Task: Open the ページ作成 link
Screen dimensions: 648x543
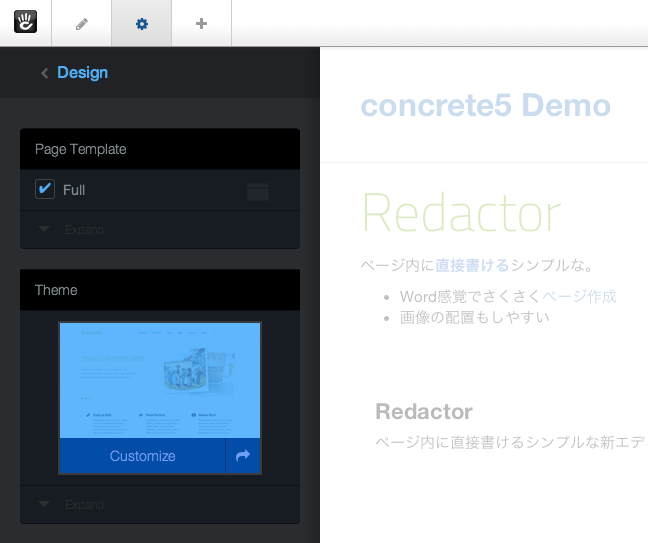Action: [x=579, y=296]
